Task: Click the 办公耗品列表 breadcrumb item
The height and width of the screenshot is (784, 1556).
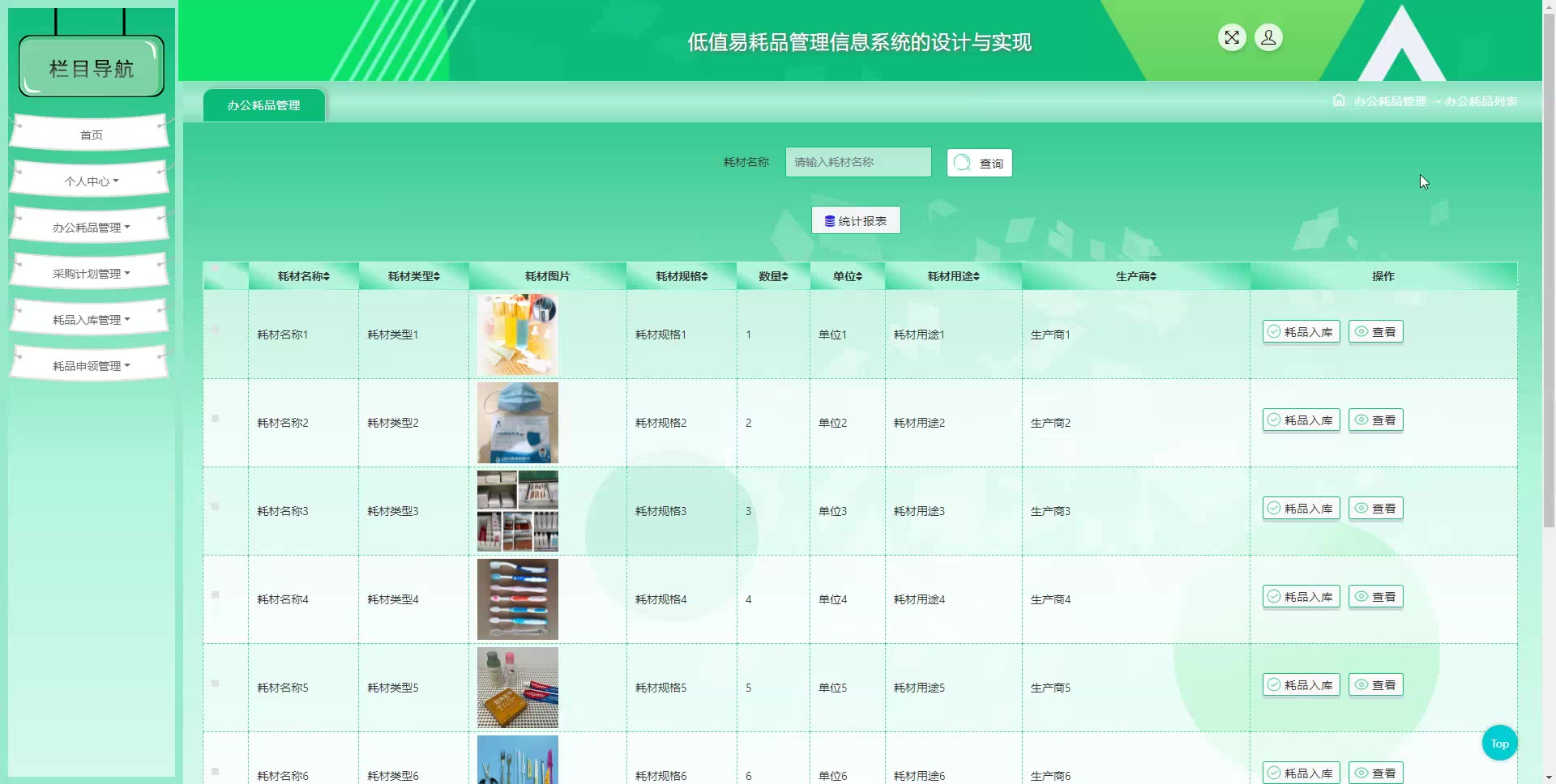Action: (1481, 101)
